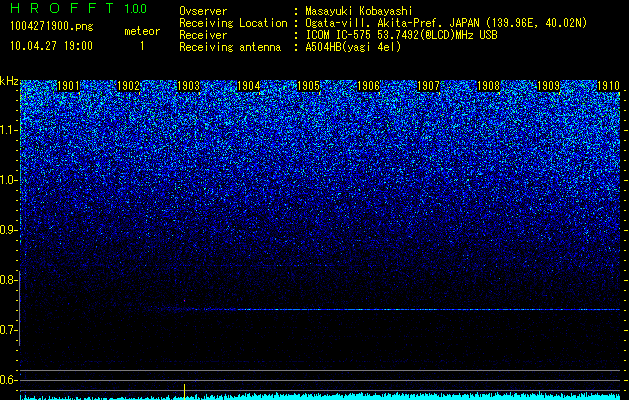
Task: Click the Receiving Location label
Action: 233,23
